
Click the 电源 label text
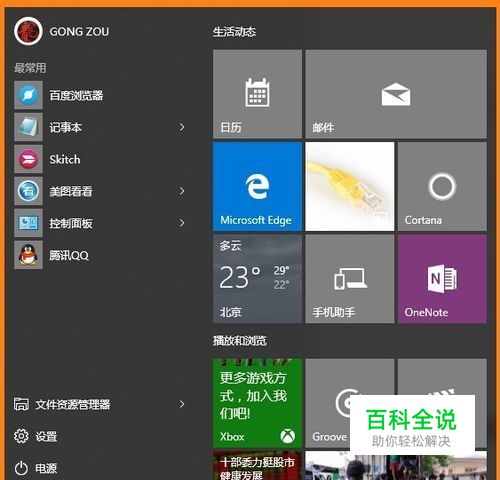pos(46,468)
